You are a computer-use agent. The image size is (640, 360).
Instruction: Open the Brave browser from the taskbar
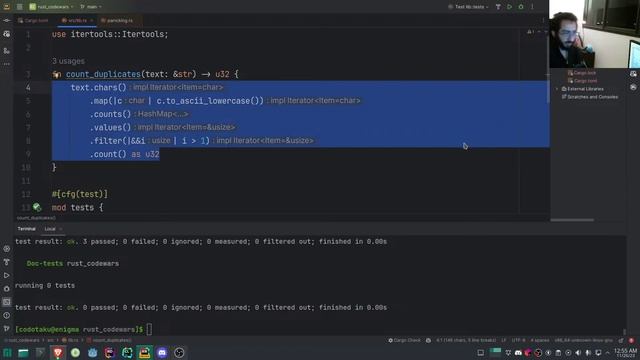pos(58,353)
